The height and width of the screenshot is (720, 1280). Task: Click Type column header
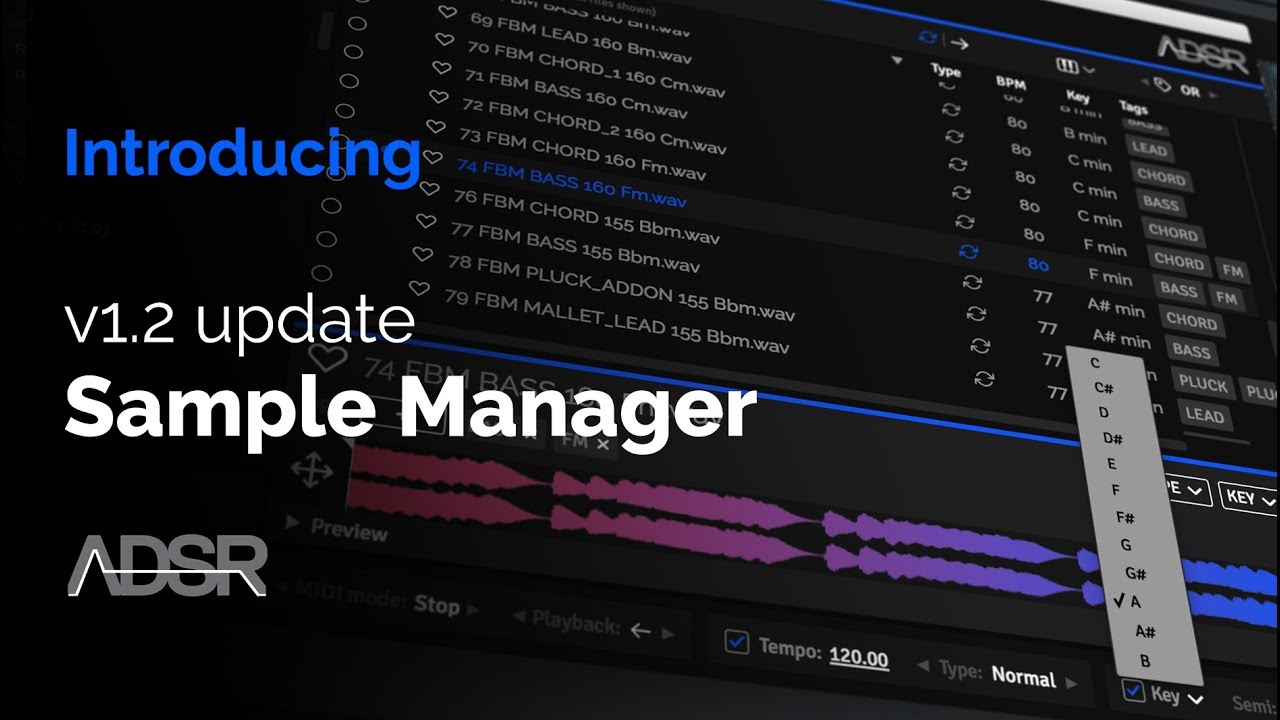pyautogui.click(x=945, y=72)
